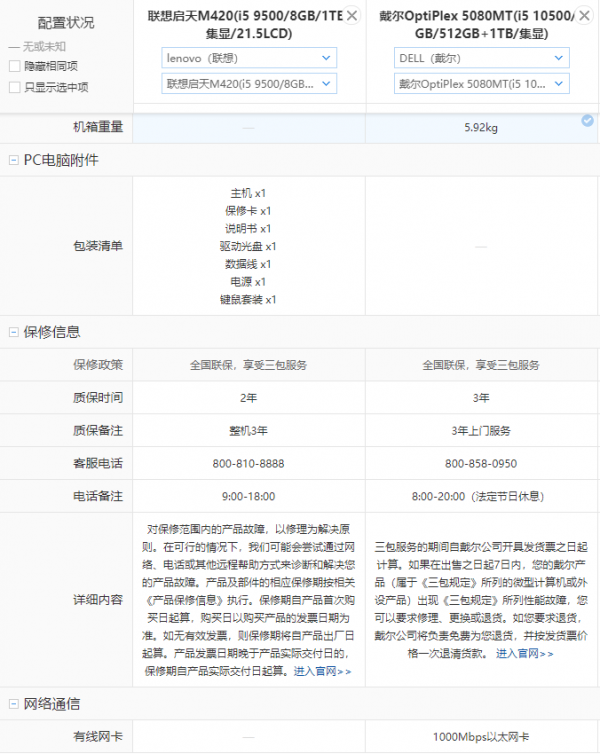Image resolution: width=600 pixels, height=754 pixels.
Task: Click the 质保备注 row label
Action: tap(98, 430)
